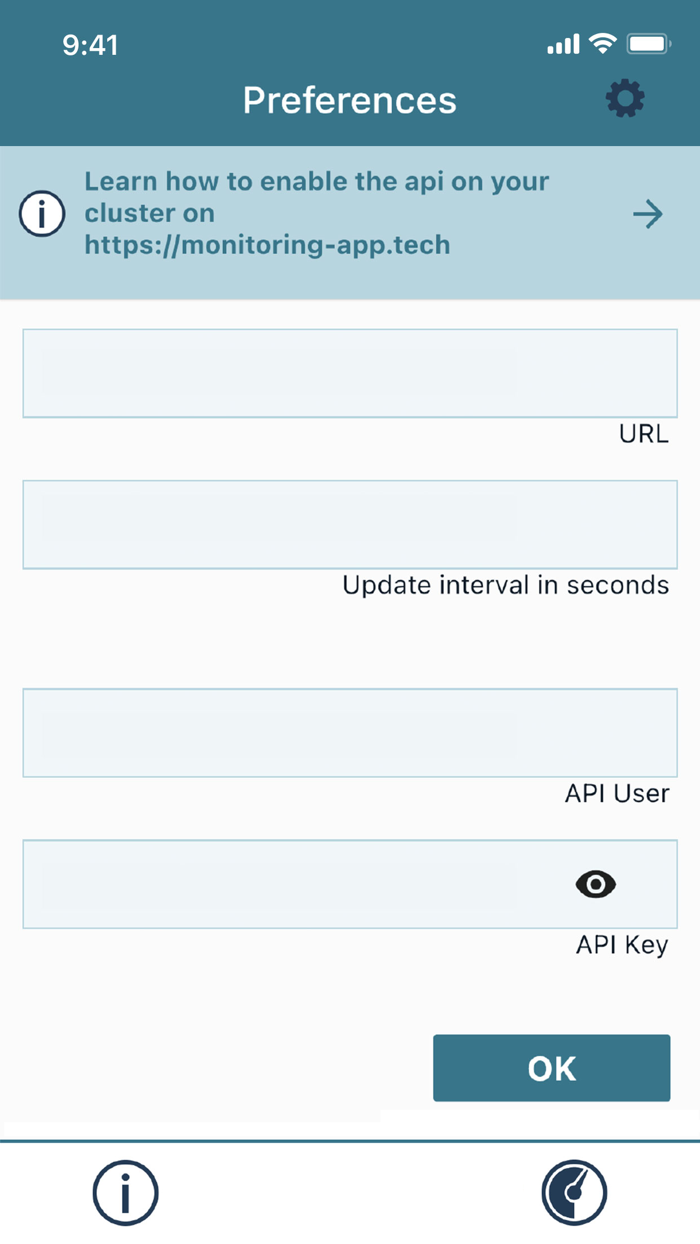700x1244 pixels.
Task: Open the monitoring-app.tech link
Action: (x=268, y=245)
